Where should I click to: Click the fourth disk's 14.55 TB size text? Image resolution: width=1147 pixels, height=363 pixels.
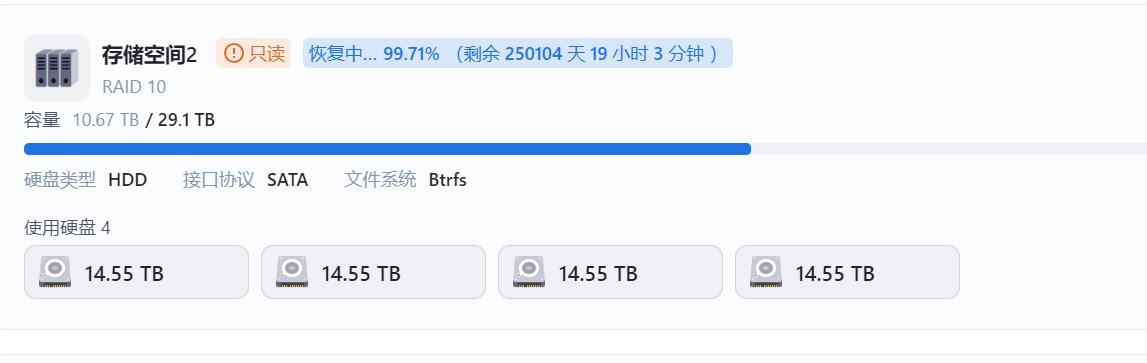click(835, 274)
